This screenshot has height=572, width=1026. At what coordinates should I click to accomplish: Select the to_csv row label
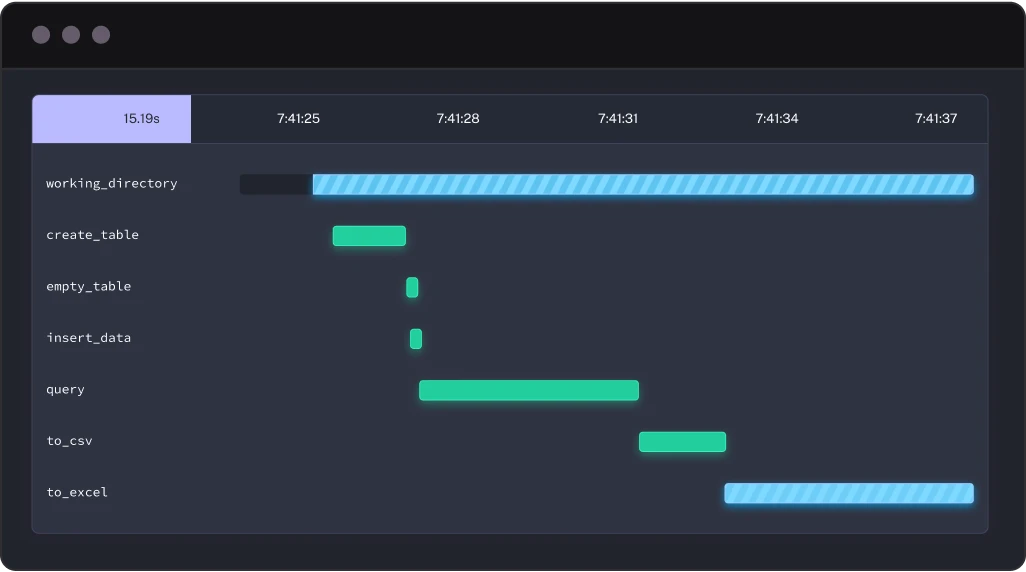tap(69, 441)
